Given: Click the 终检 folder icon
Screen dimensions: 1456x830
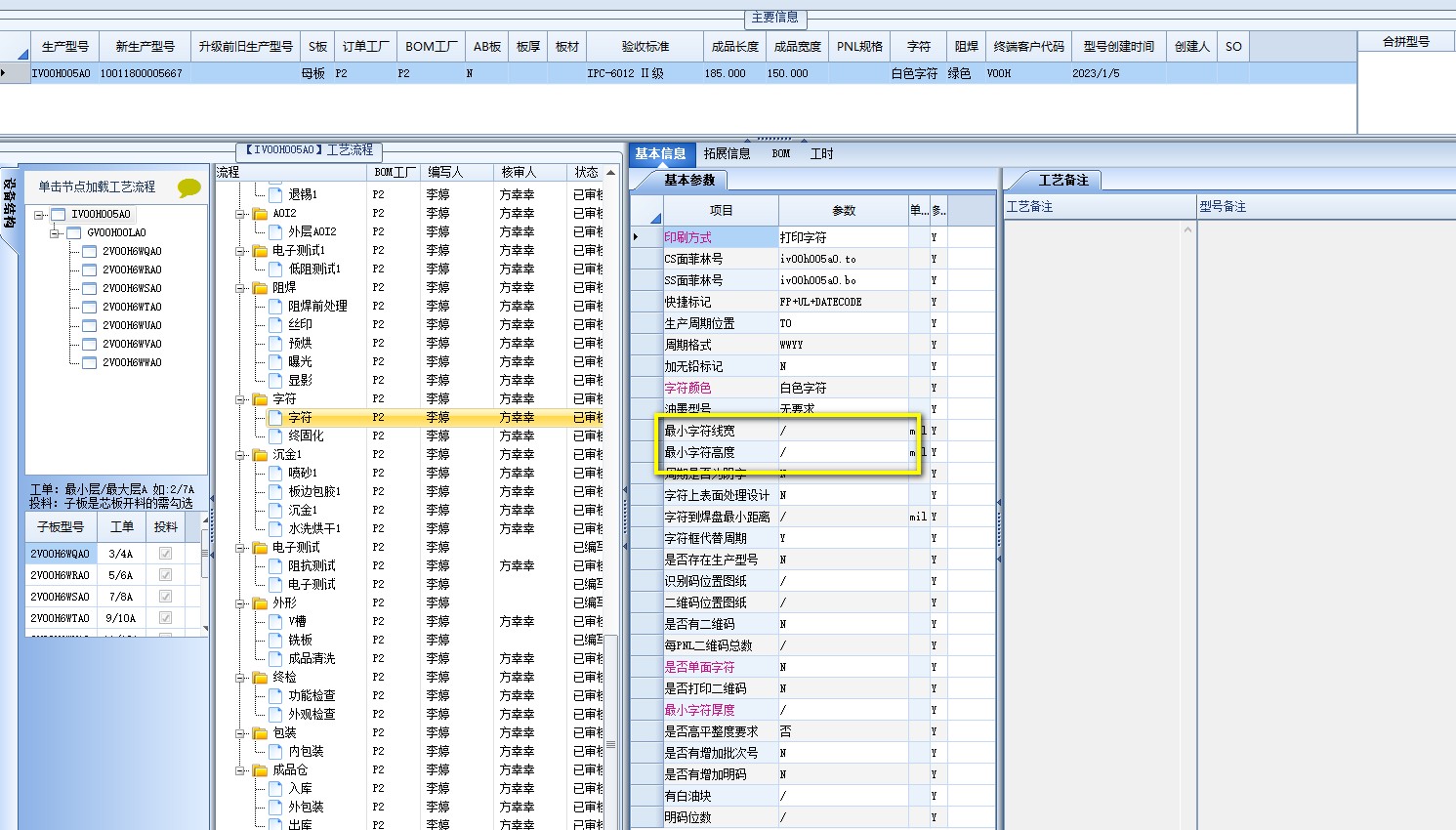Looking at the screenshot, I should coord(260,677).
